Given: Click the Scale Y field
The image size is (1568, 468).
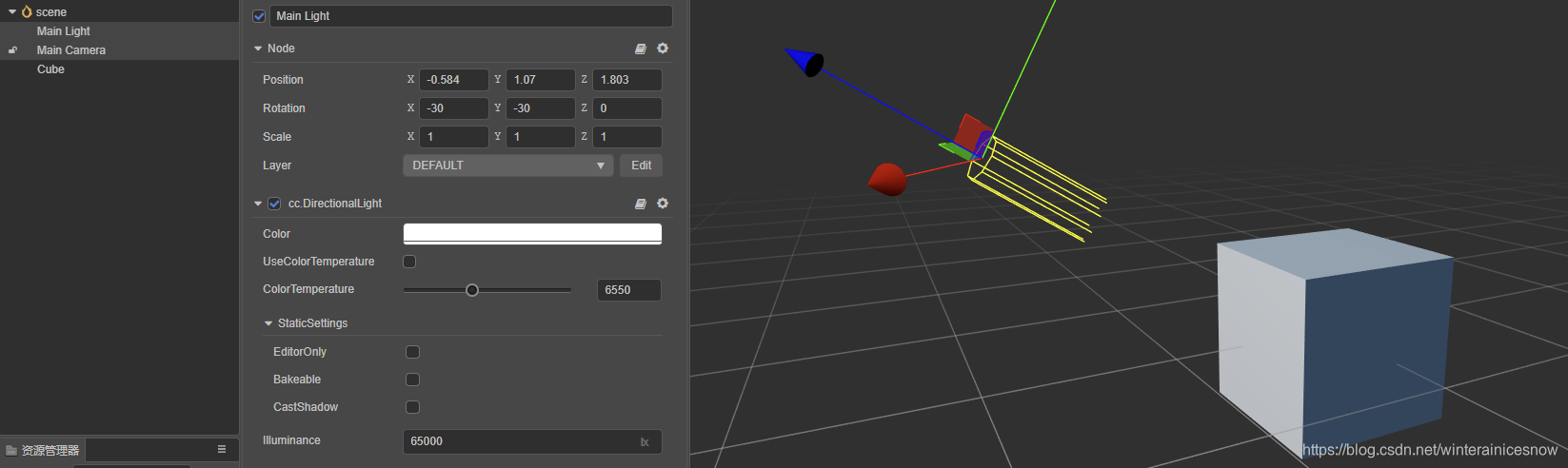Looking at the screenshot, I should 541,137.
